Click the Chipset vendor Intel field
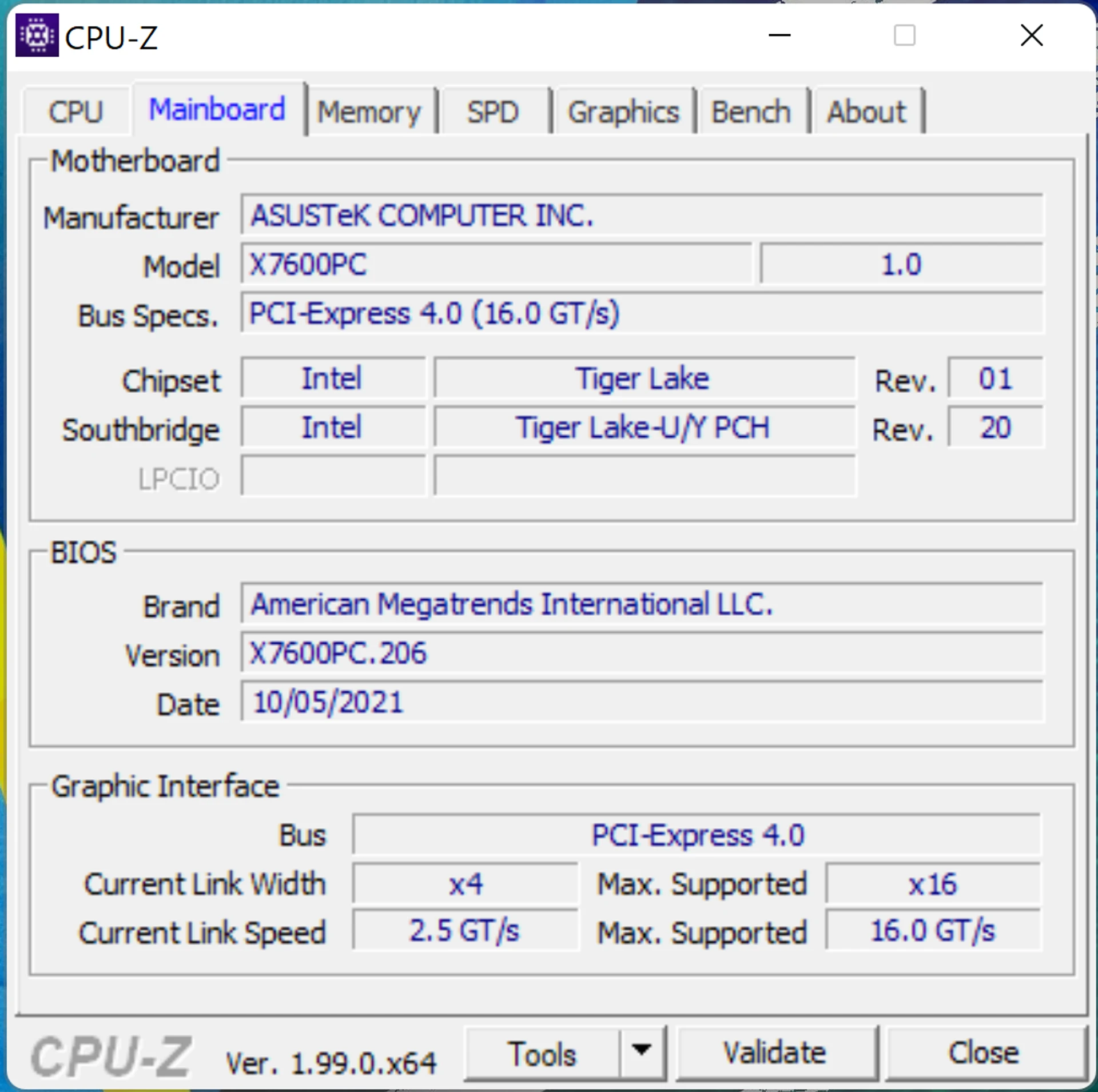Viewport: 1098px width, 1092px height. [333, 378]
